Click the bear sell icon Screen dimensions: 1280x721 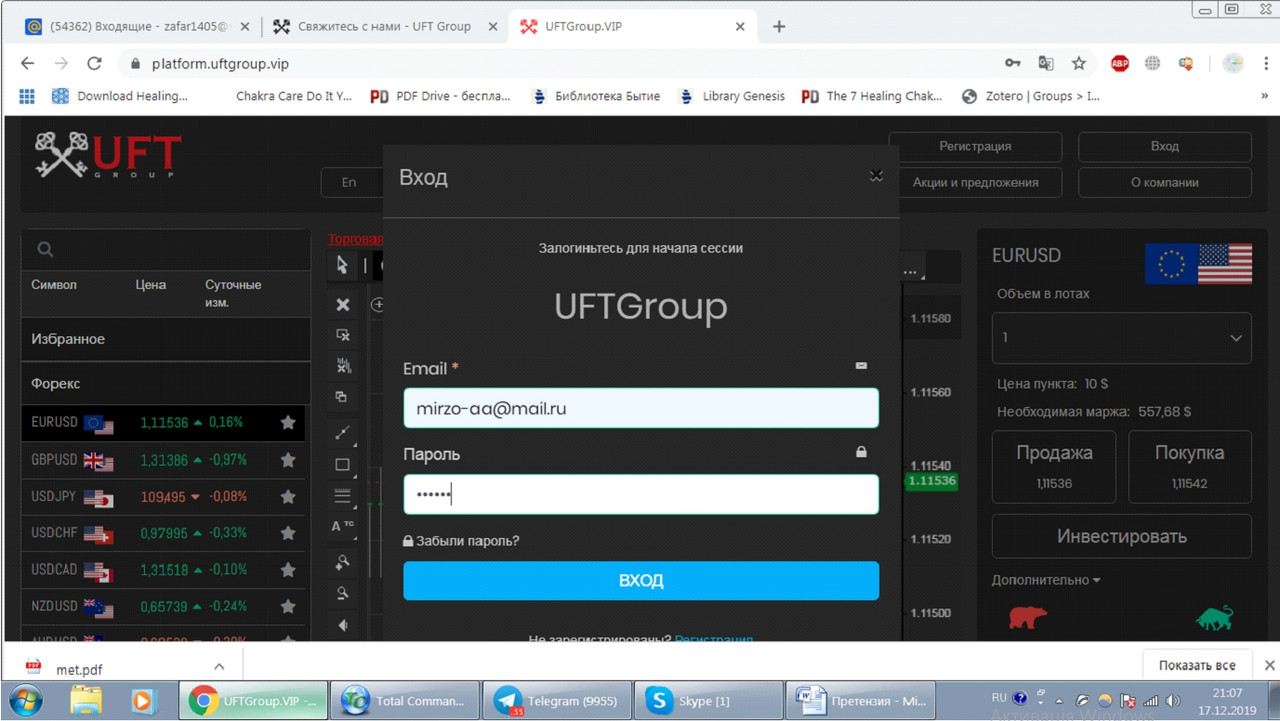[x=1027, y=617]
